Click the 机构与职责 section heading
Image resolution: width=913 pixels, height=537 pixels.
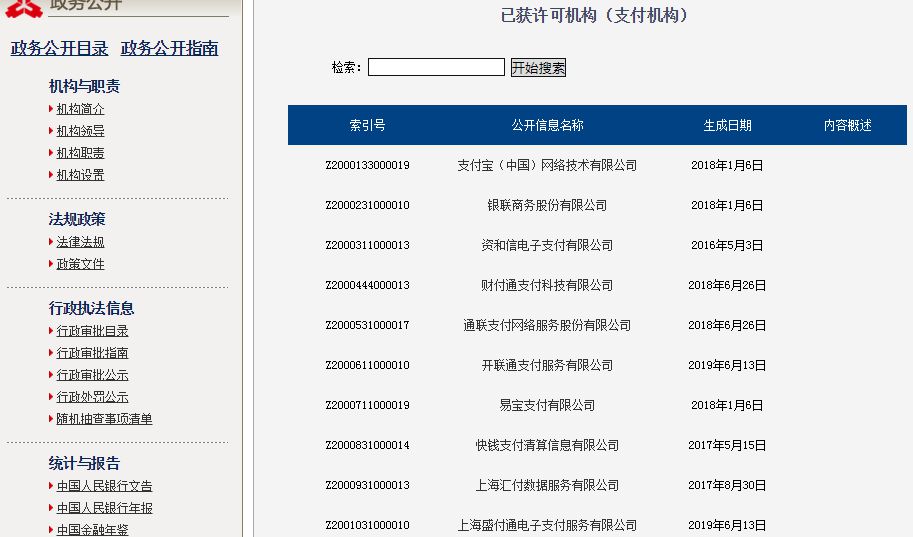tap(84, 86)
